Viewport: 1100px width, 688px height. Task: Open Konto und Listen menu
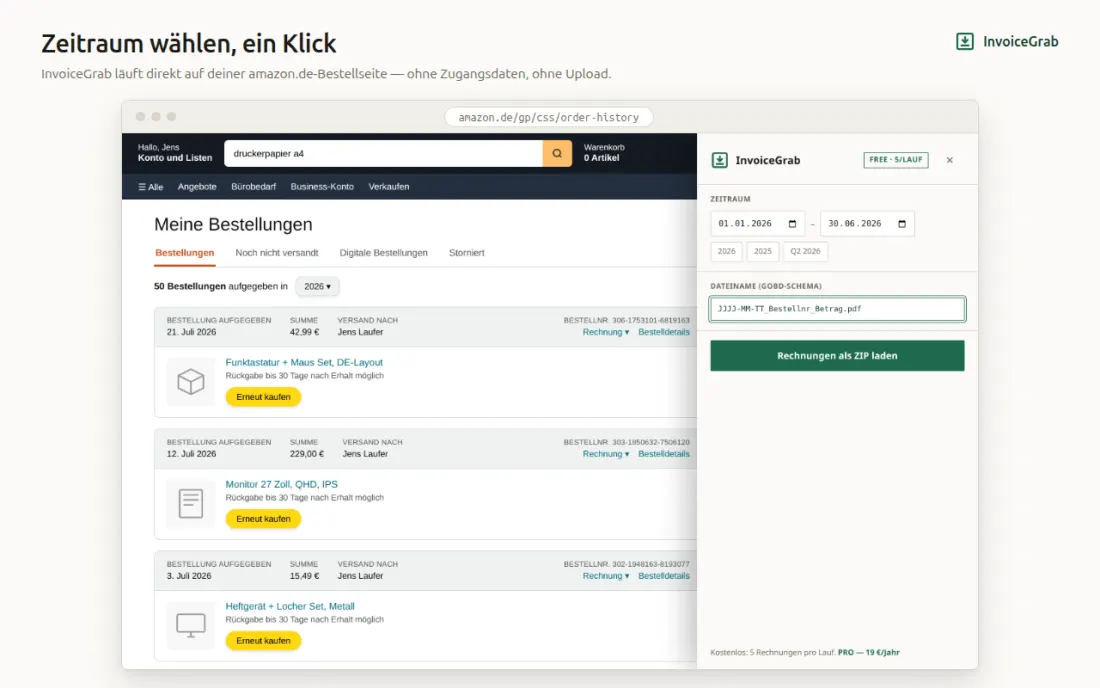pyautogui.click(x=175, y=153)
